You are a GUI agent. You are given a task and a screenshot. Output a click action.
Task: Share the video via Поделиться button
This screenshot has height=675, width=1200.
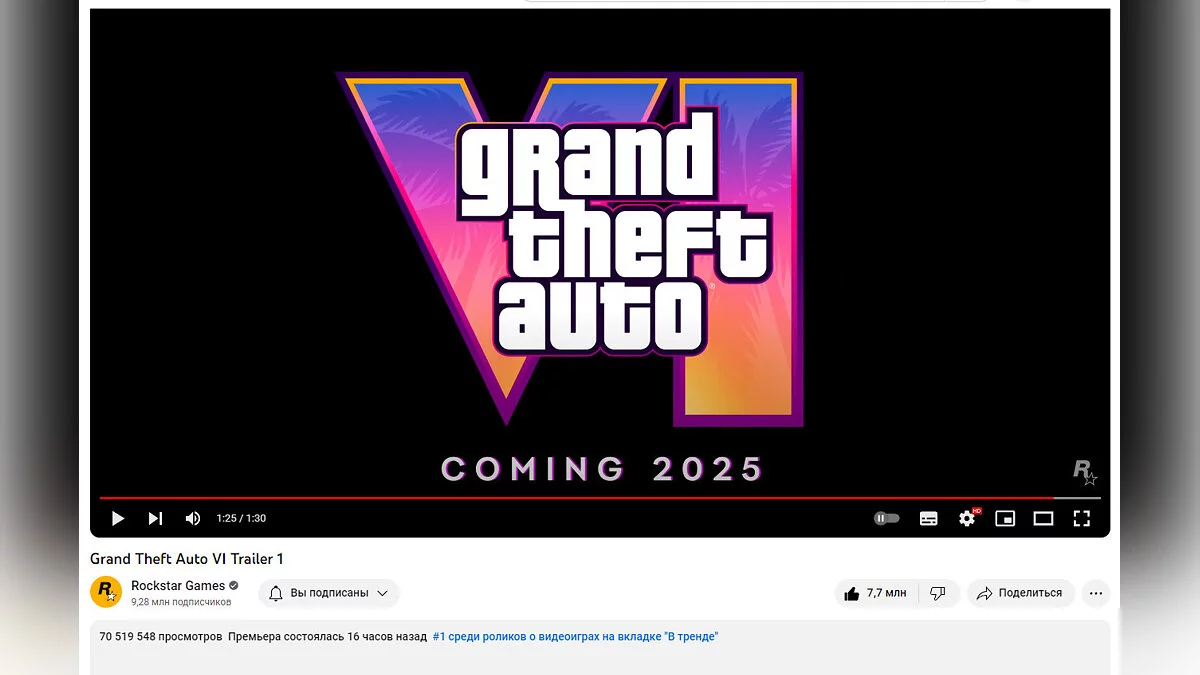[1020, 593]
